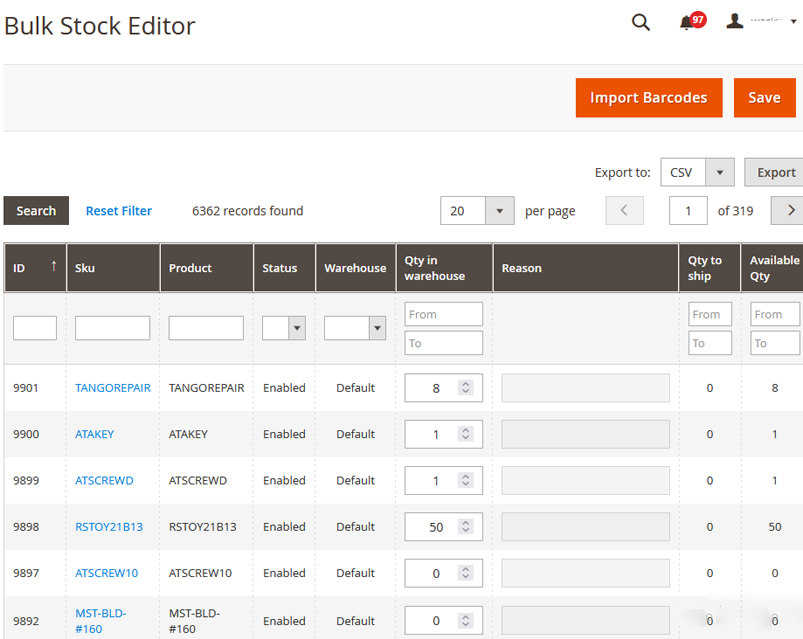
Task: Open the global search magnifier icon
Action: point(641,21)
